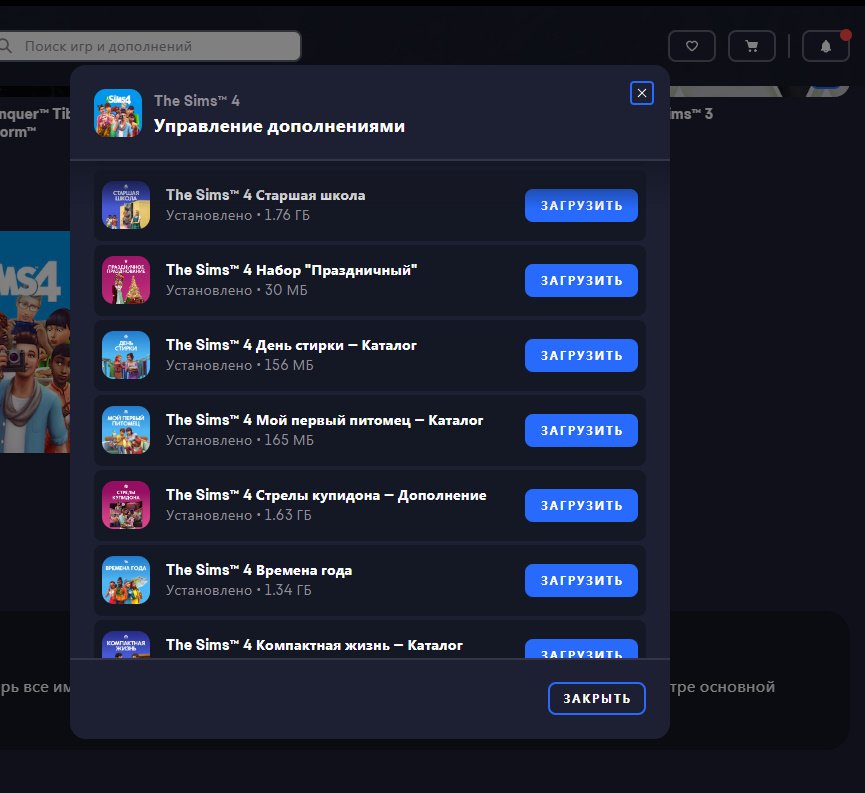Click the День стирки pack icon
The height and width of the screenshot is (793, 865).
[126, 355]
